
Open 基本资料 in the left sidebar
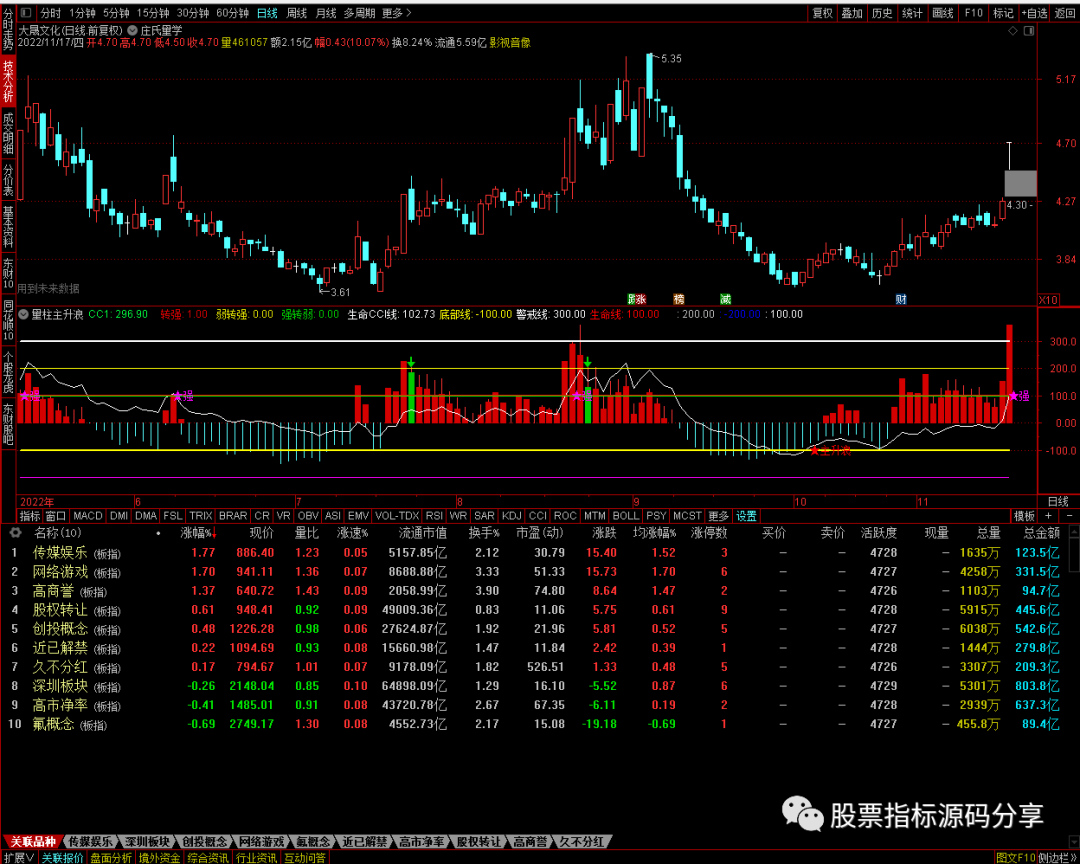click(8, 227)
